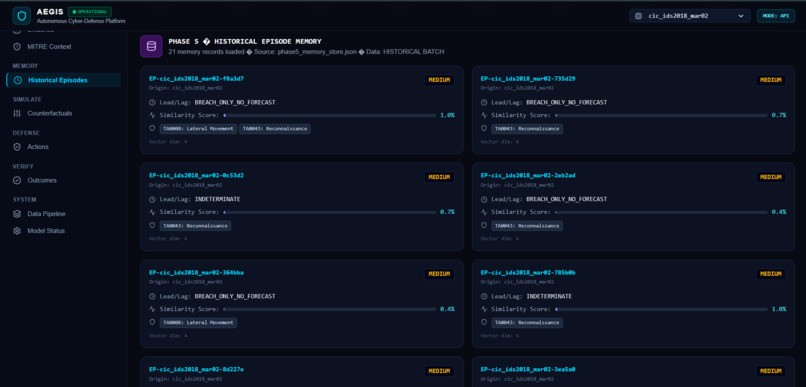This screenshot has height=387, width=806.
Task: Click the shield tag icon in episode 735d29 card
Action: coord(484,128)
